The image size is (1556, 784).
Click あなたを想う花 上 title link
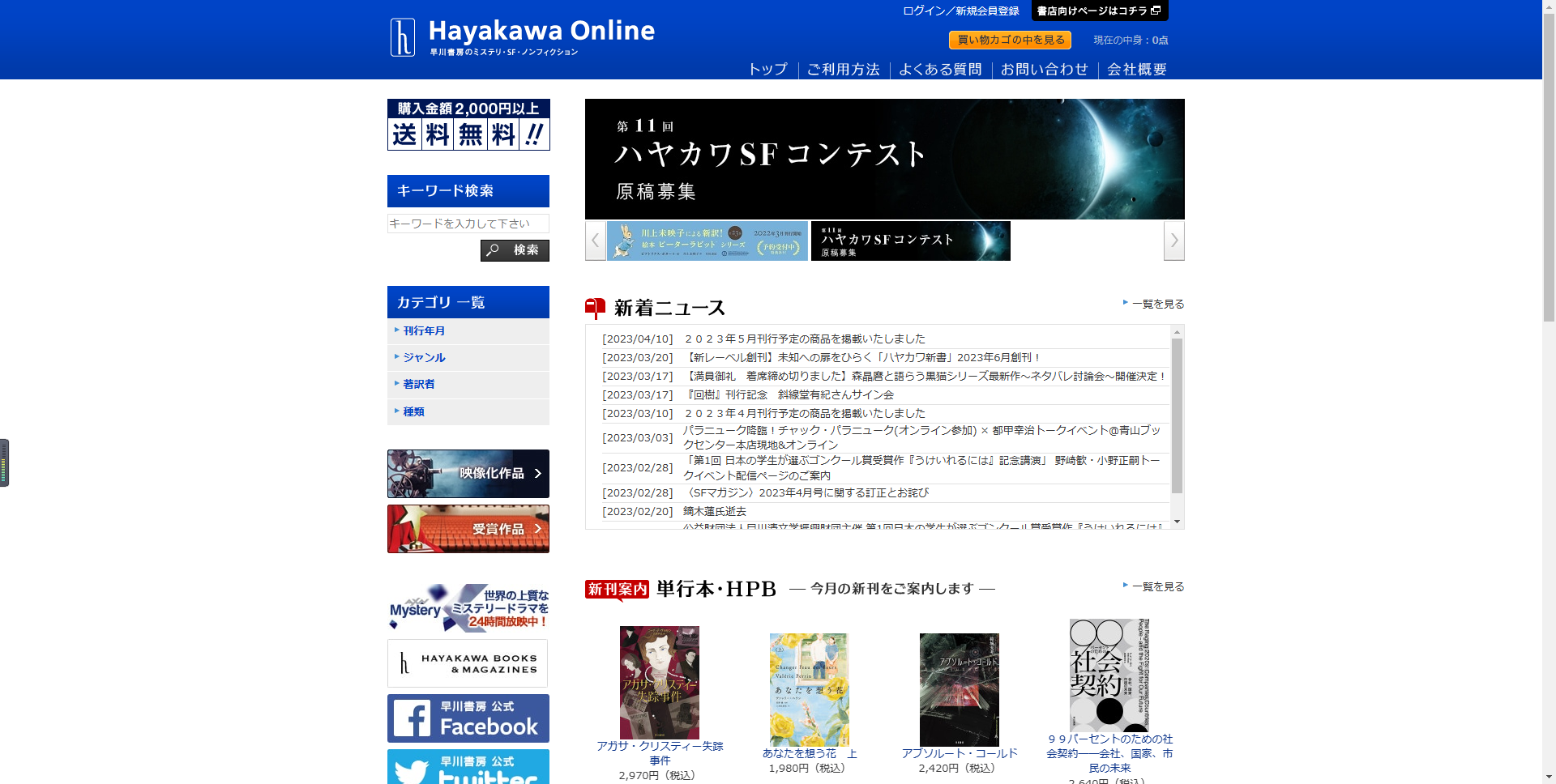click(810, 753)
